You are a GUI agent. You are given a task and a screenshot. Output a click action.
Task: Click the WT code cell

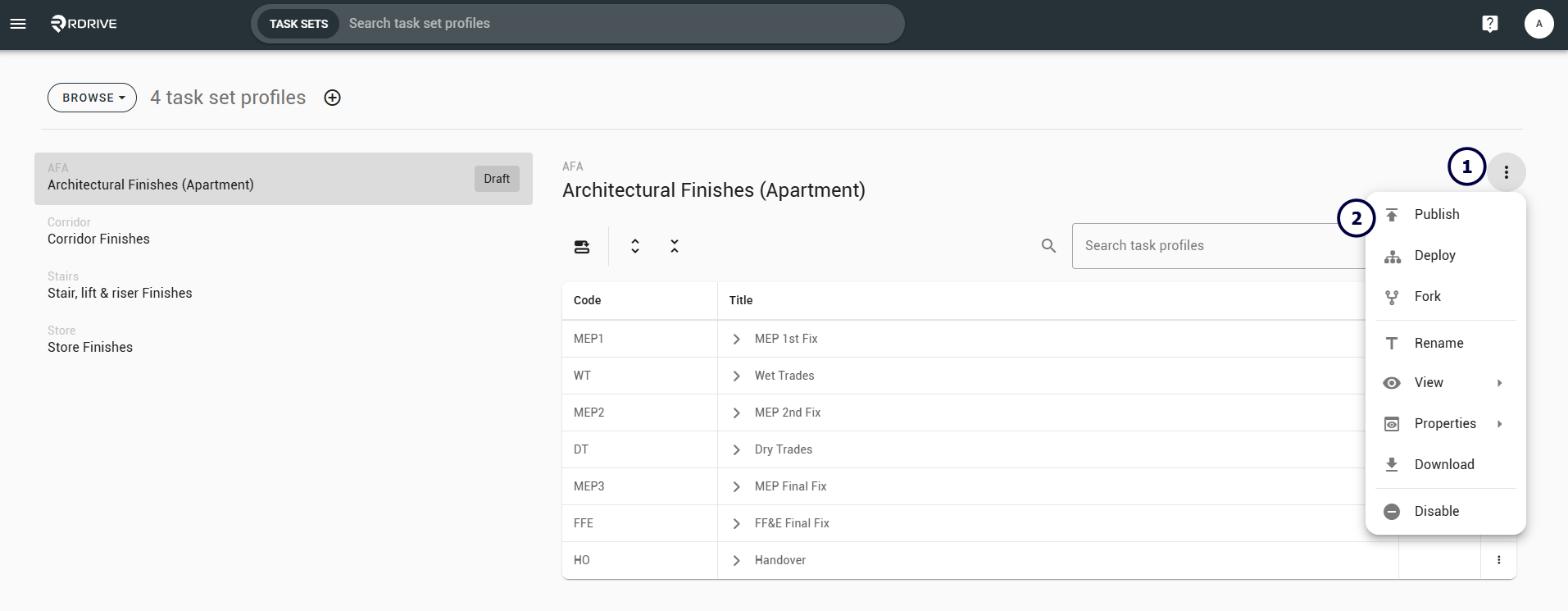click(x=639, y=376)
